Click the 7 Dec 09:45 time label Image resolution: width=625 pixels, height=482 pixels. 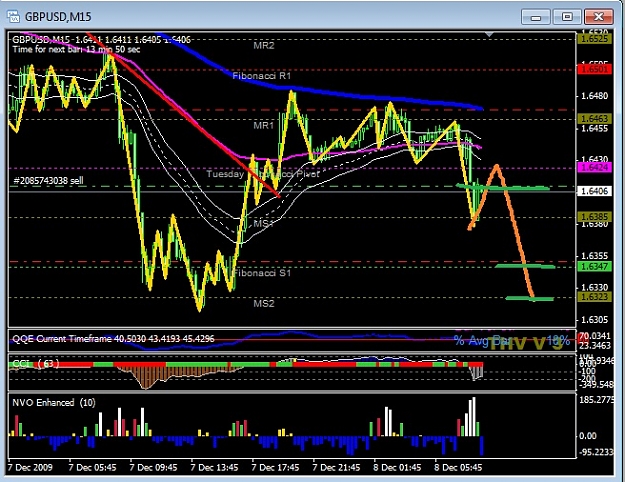tap(153, 467)
